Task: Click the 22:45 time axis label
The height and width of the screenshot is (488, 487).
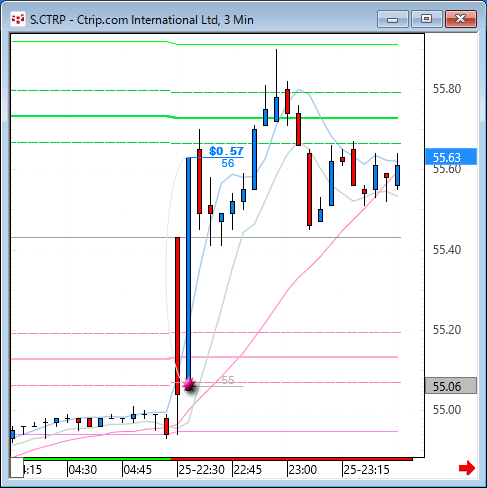Action: click(x=248, y=470)
